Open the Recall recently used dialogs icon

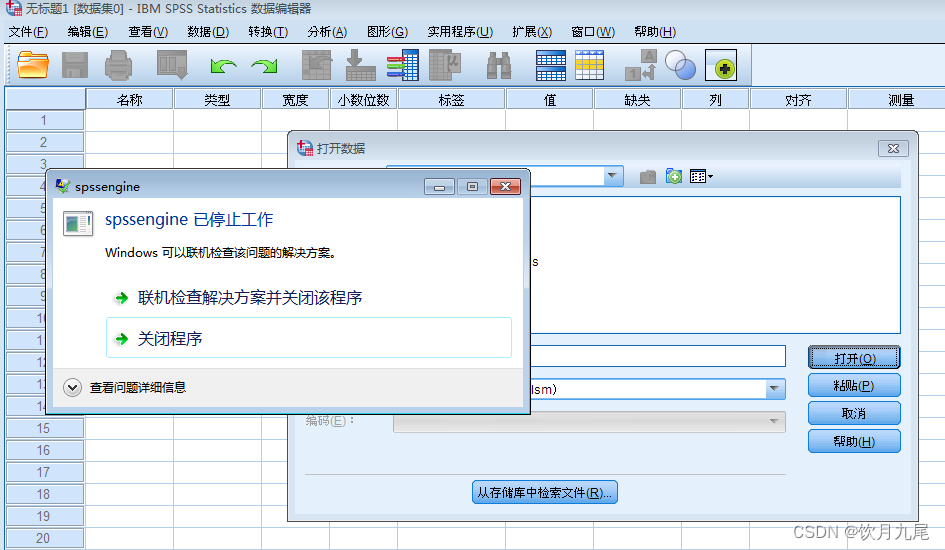tap(172, 64)
